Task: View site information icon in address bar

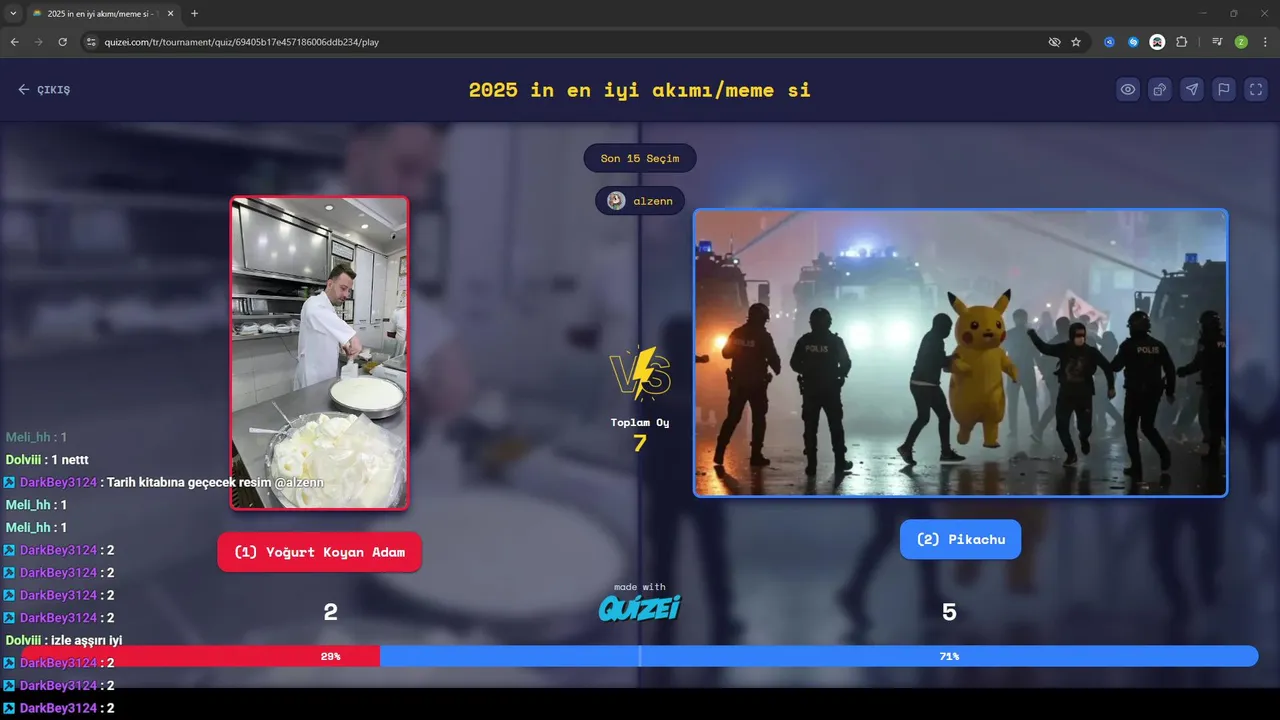Action: [x=91, y=42]
